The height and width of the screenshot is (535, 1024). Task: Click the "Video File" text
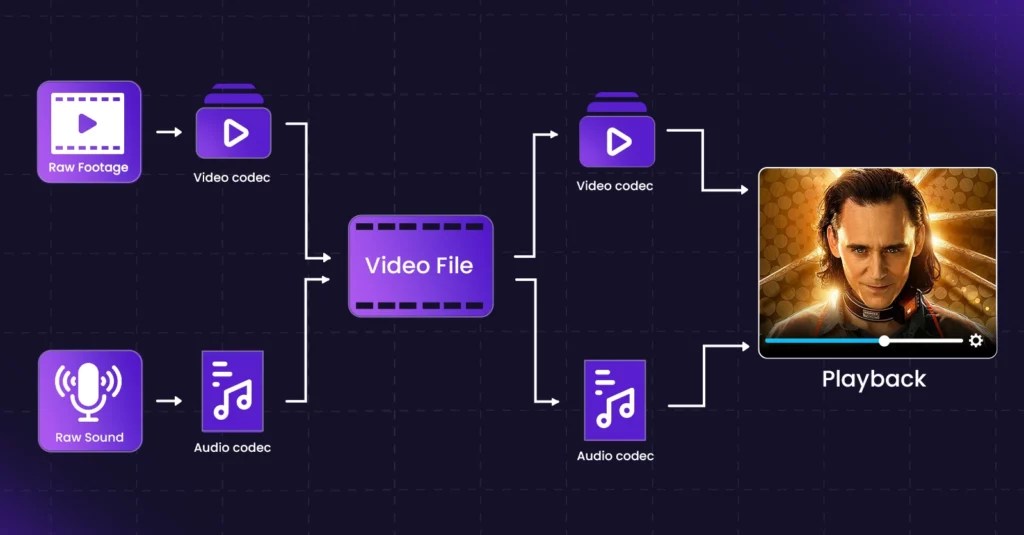(419, 265)
